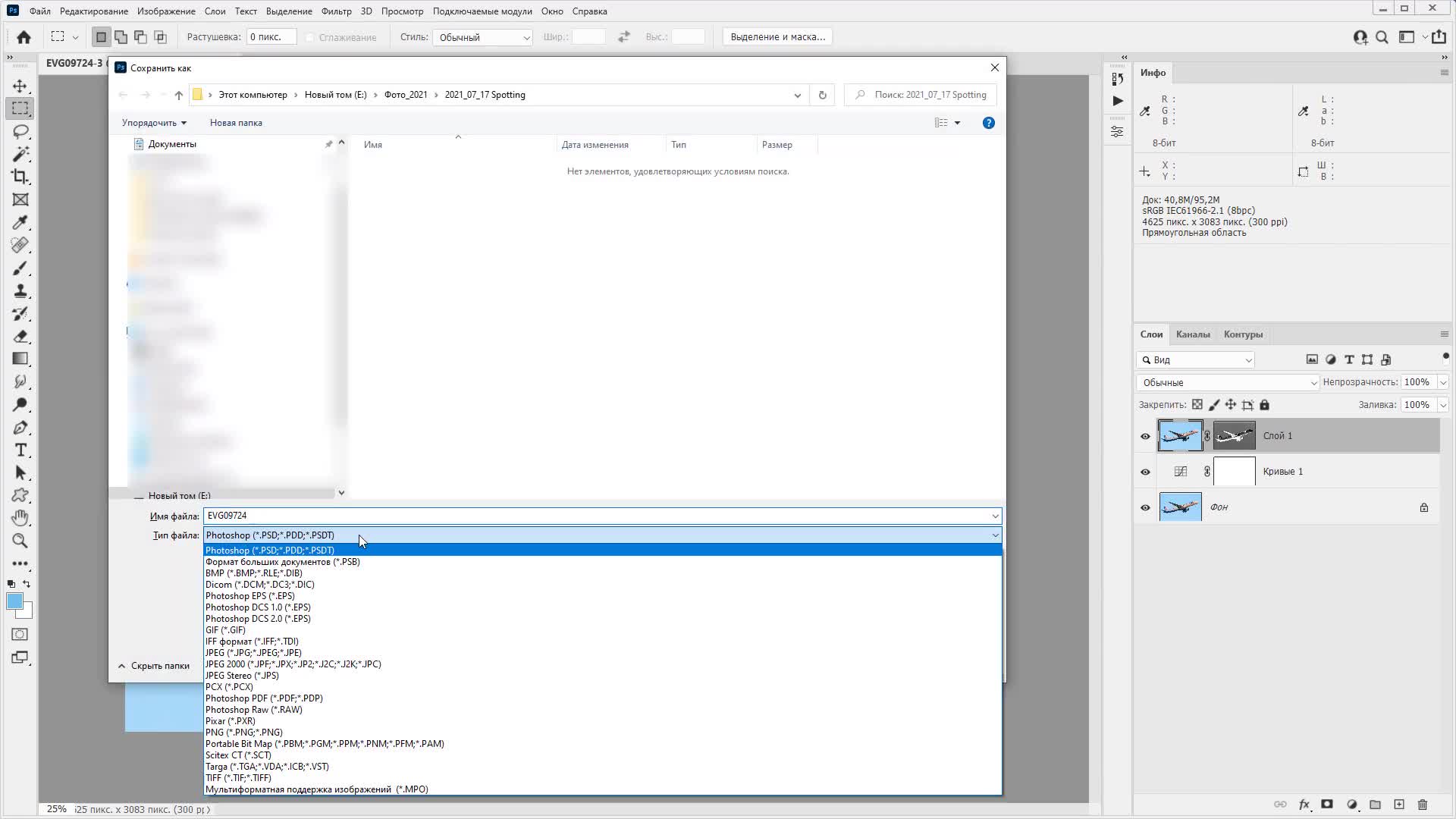Image resolution: width=1456 pixels, height=819 pixels.
Task: Choose the Hand tool
Action: pyautogui.click(x=20, y=518)
